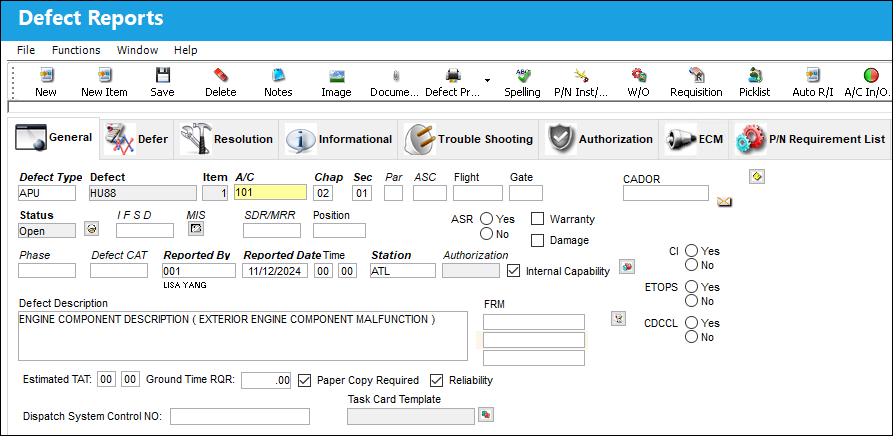This screenshot has height=436, width=893.
Task: Click the Image toolbar icon
Action: pos(337,75)
